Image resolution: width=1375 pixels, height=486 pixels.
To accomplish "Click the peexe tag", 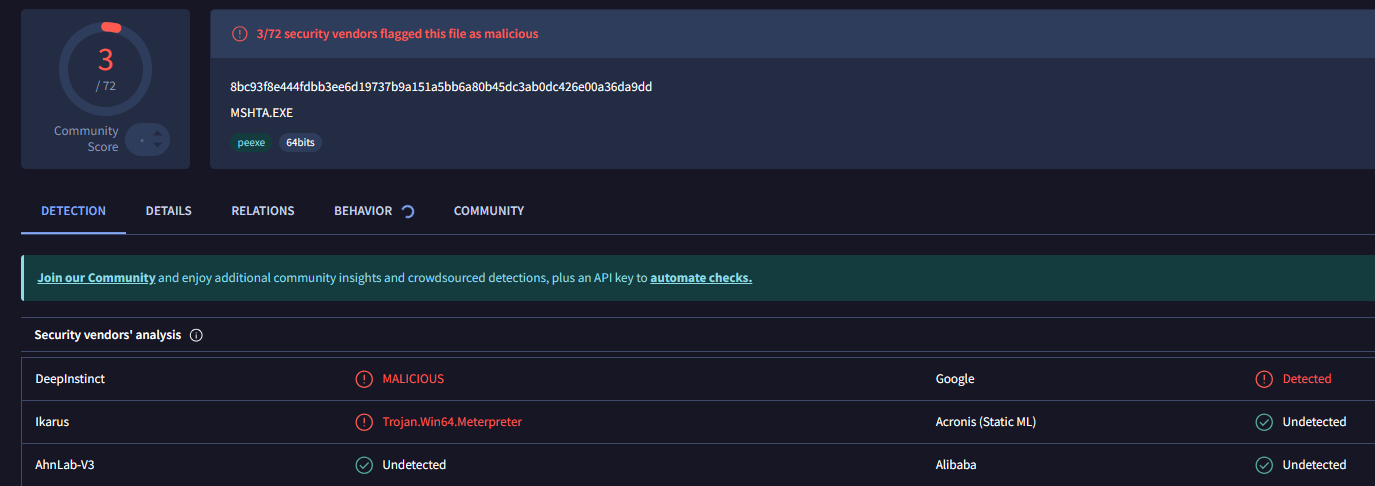I will click(251, 143).
